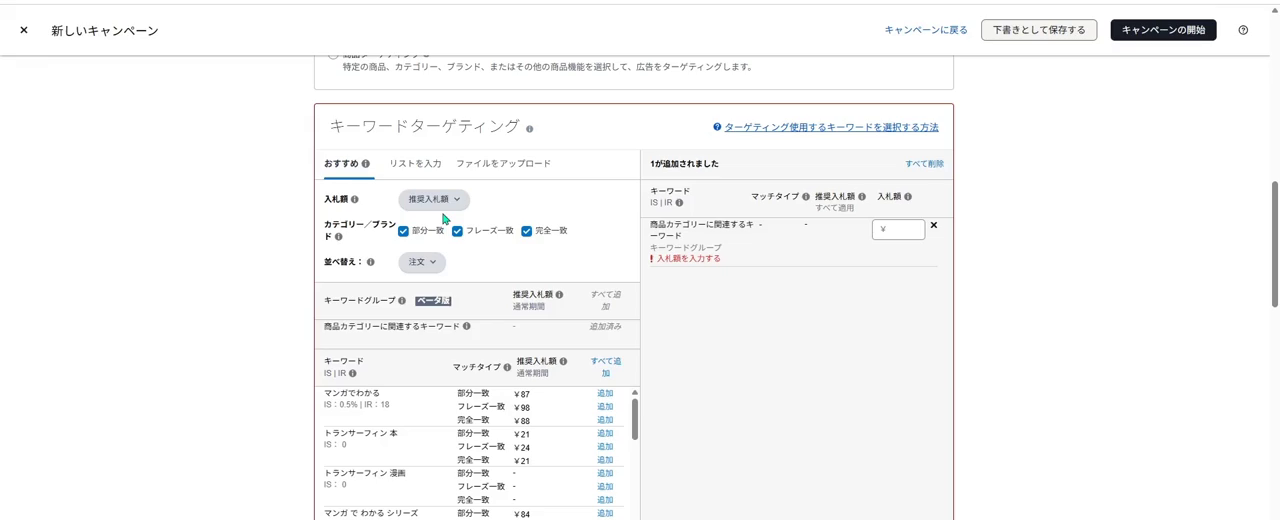Add トランサーフィン 漫画 部分一致 keyword

pyautogui.click(x=605, y=474)
